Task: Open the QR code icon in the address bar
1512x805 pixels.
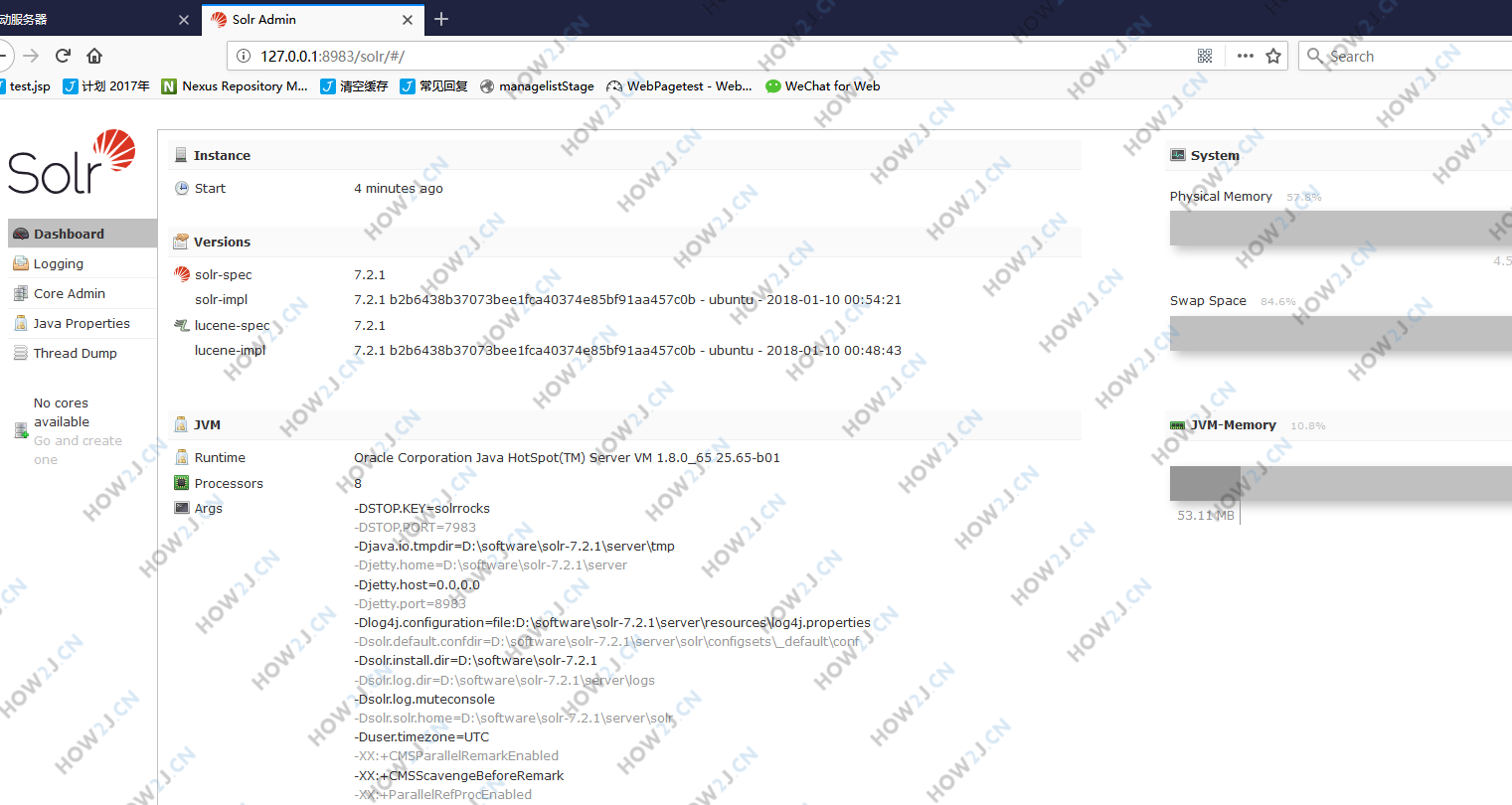Action: coord(1205,56)
